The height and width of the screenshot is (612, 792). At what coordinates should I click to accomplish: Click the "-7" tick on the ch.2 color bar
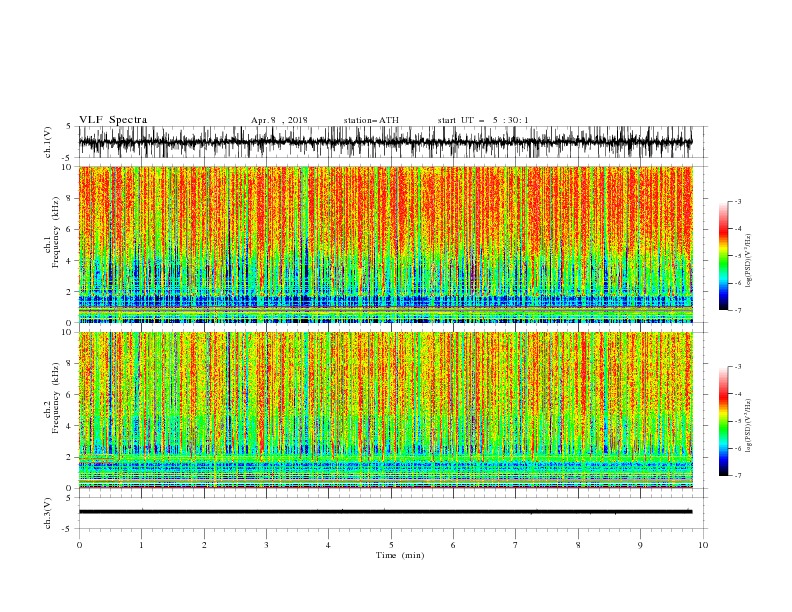pyautogui.click(x=738, y=476)
